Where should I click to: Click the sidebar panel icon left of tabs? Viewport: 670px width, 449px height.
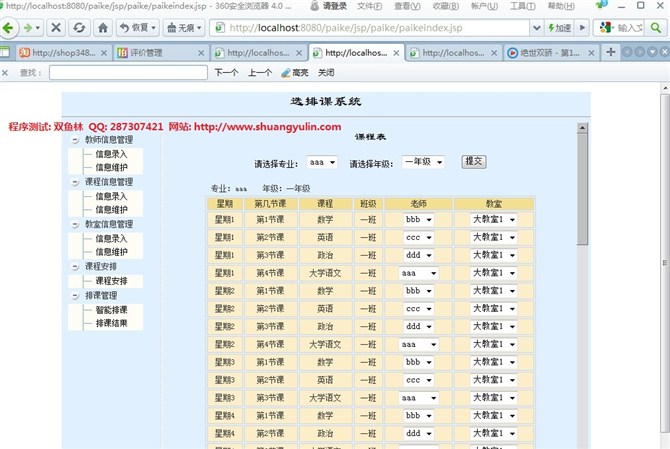point(5,52)
